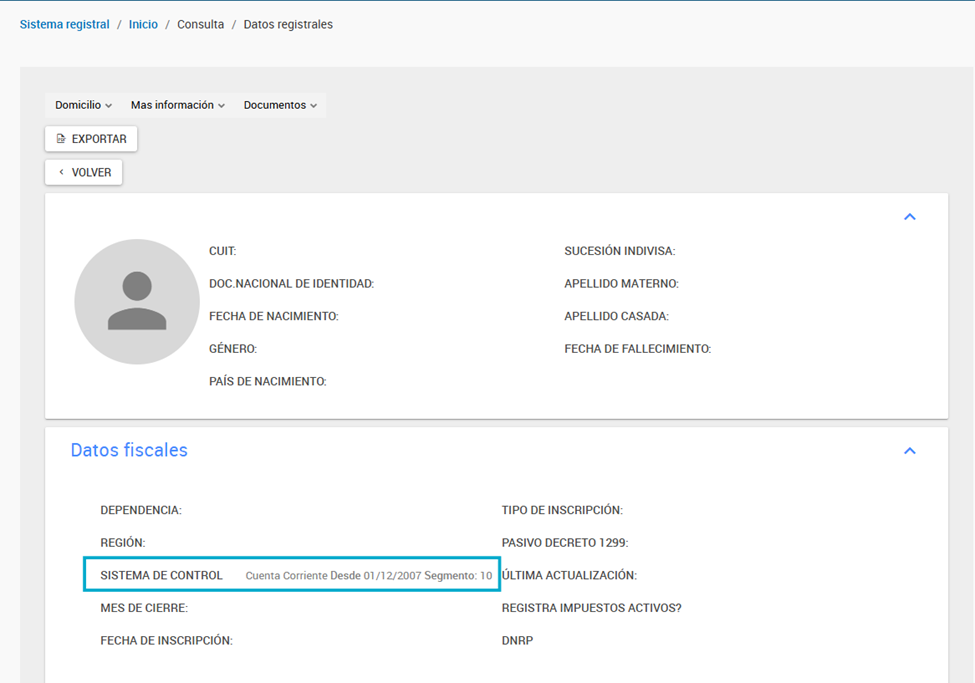Click the Tipo de Inscripción field
This screenshot has width=975, height=683.
coord(561,510)
